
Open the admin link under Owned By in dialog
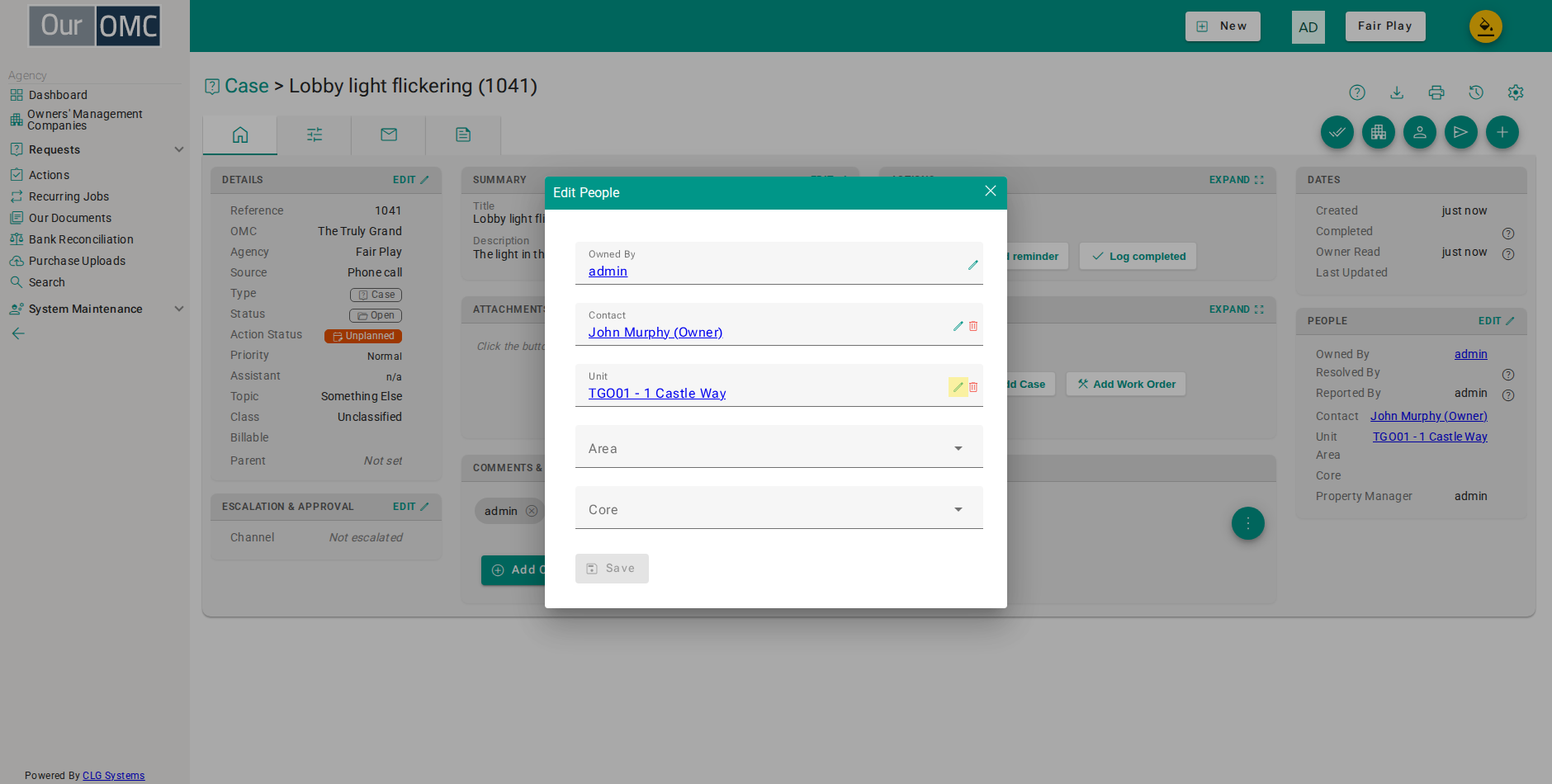pos(608,272)
